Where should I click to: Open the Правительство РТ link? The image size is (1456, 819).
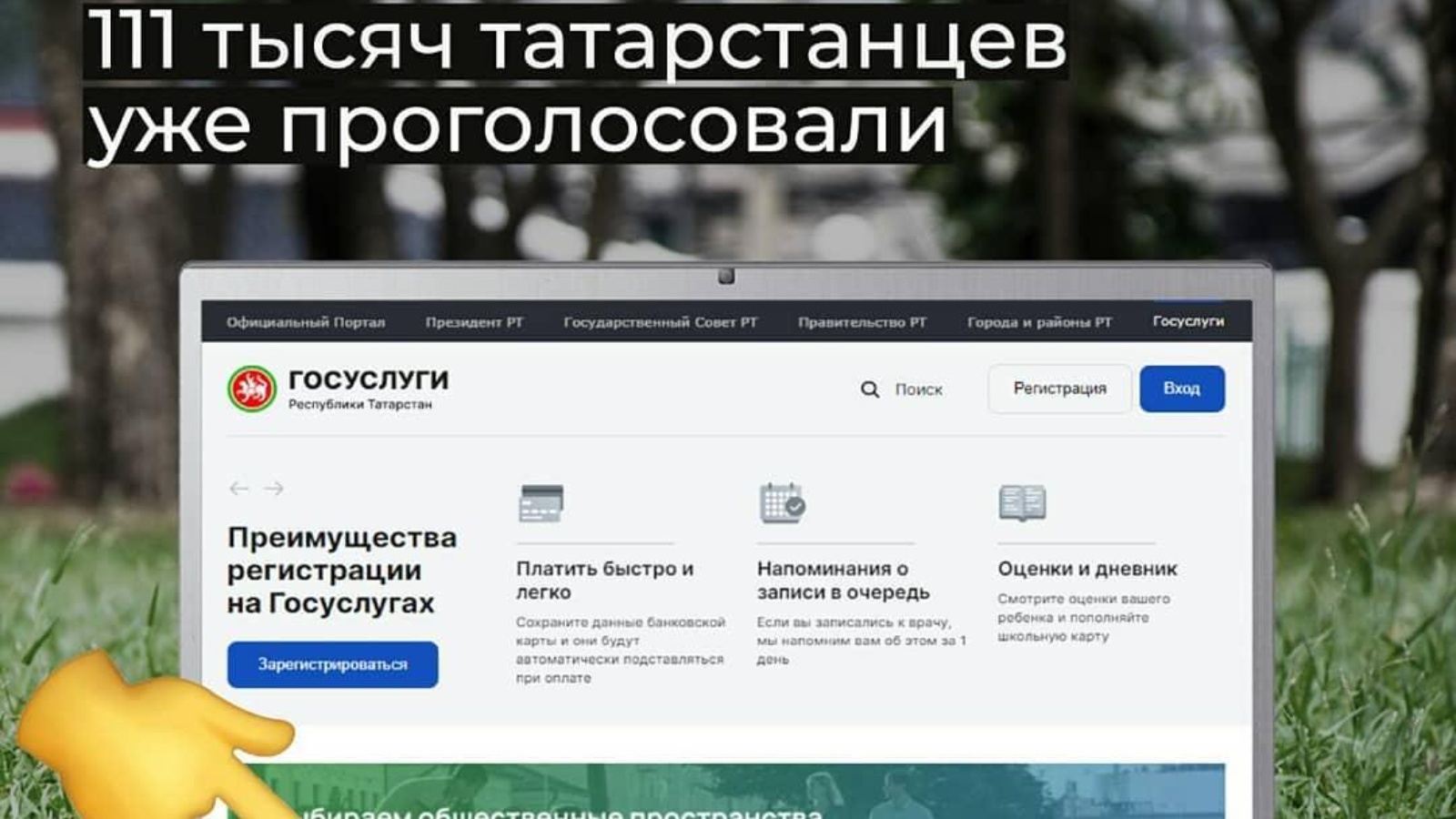click(x=862, y=322)
